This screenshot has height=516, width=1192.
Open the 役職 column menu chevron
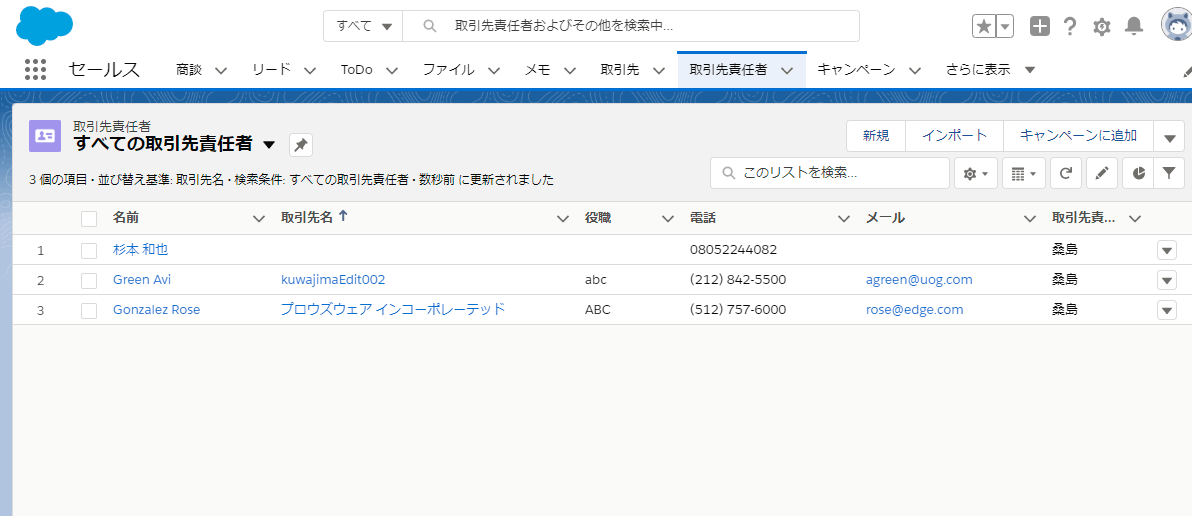tap(667, 219)
